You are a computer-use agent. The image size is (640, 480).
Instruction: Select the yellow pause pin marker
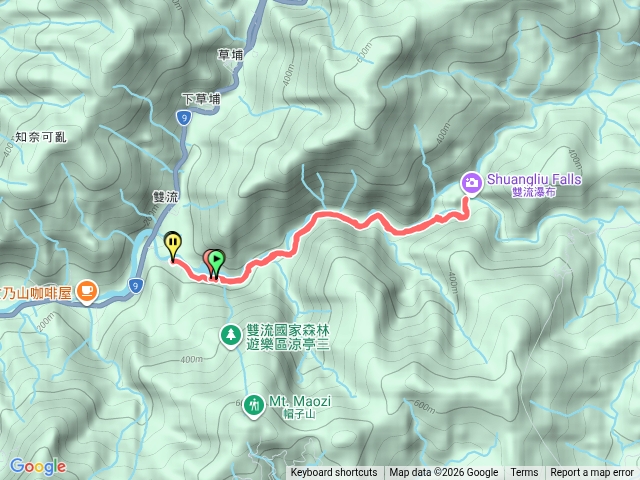coord(173,245)
